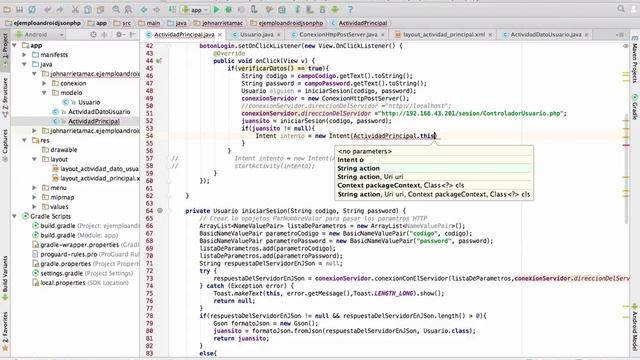Click the scroll from source target icon
Image resolution: width=640 pixels, height=360 pixels.
tap(93, 35)
